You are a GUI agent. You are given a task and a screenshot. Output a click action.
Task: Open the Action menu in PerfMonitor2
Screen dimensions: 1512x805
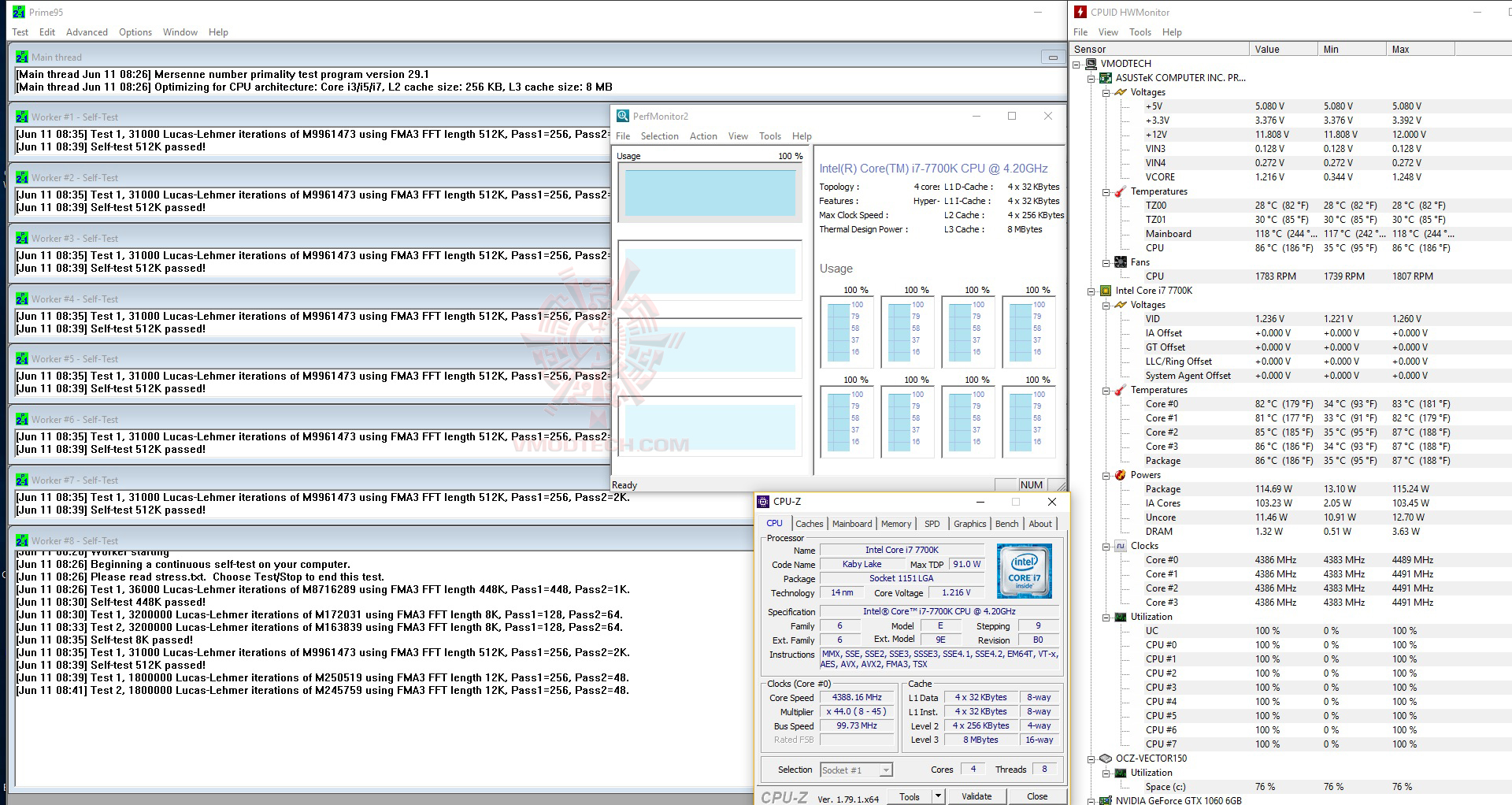pos(703,136)
